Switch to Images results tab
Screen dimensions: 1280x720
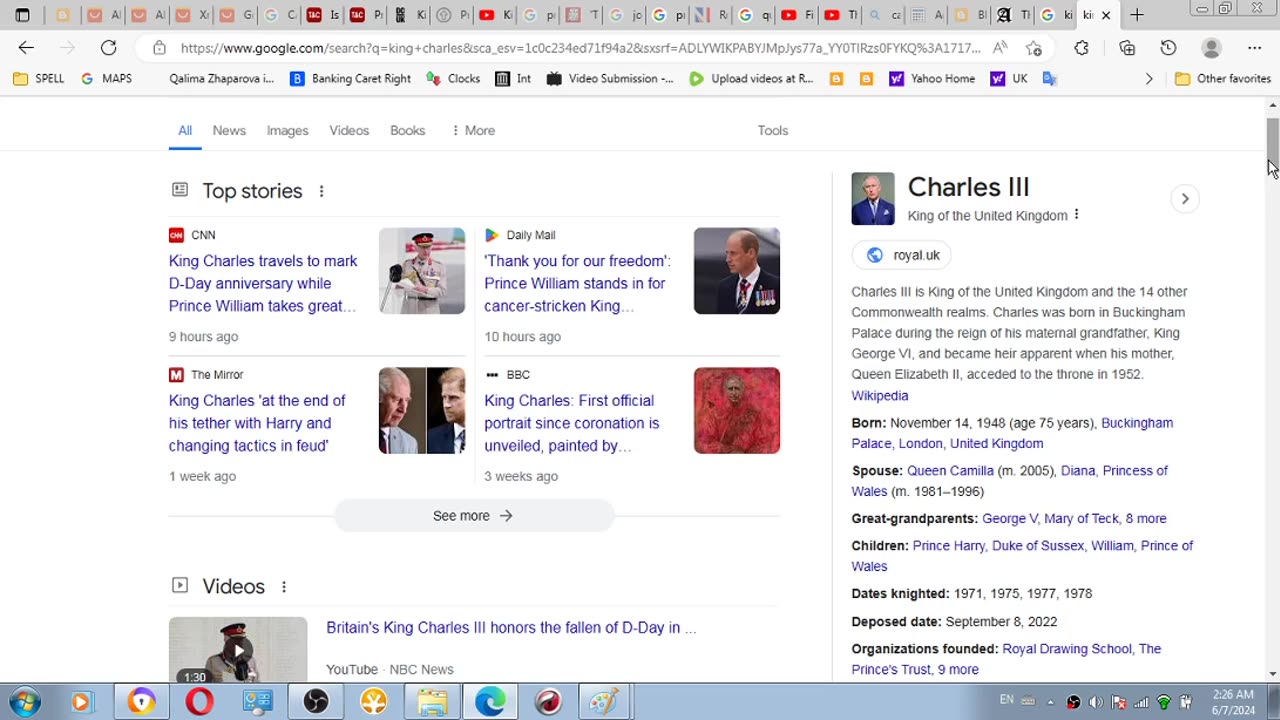tap(287, 130)
